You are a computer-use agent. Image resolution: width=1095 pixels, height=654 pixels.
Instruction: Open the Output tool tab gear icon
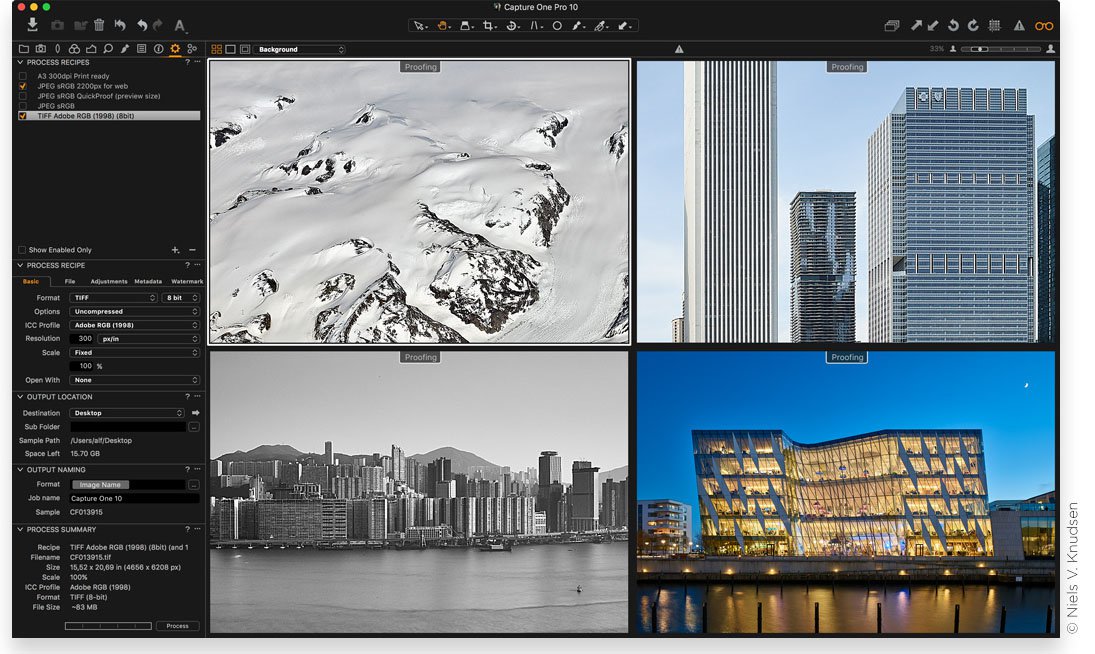(x=175, y=48)
